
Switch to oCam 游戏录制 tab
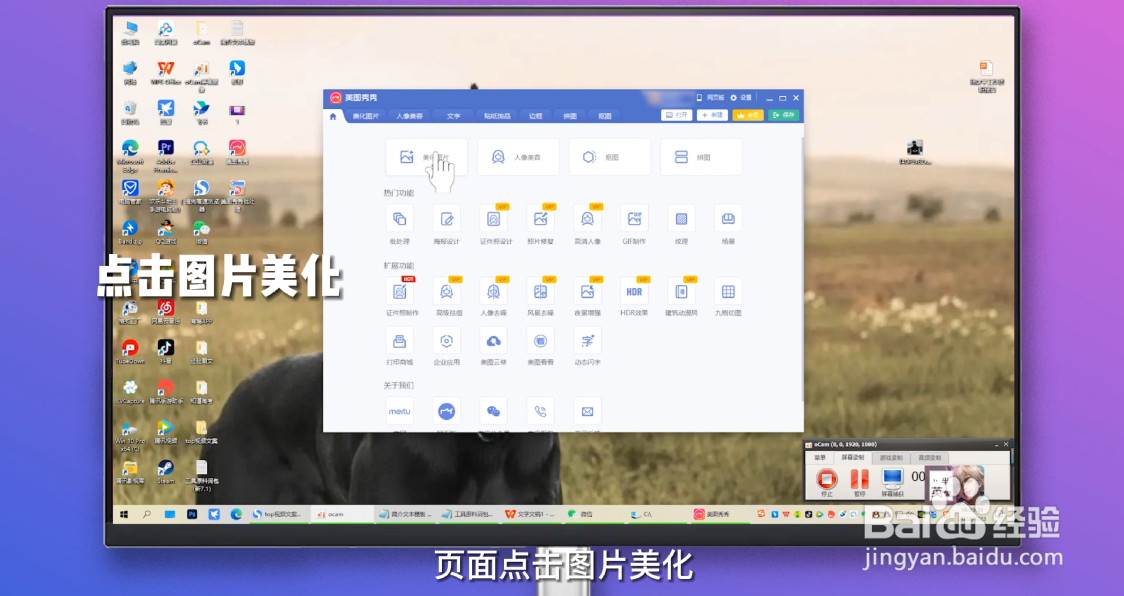(x=891, y=458)
